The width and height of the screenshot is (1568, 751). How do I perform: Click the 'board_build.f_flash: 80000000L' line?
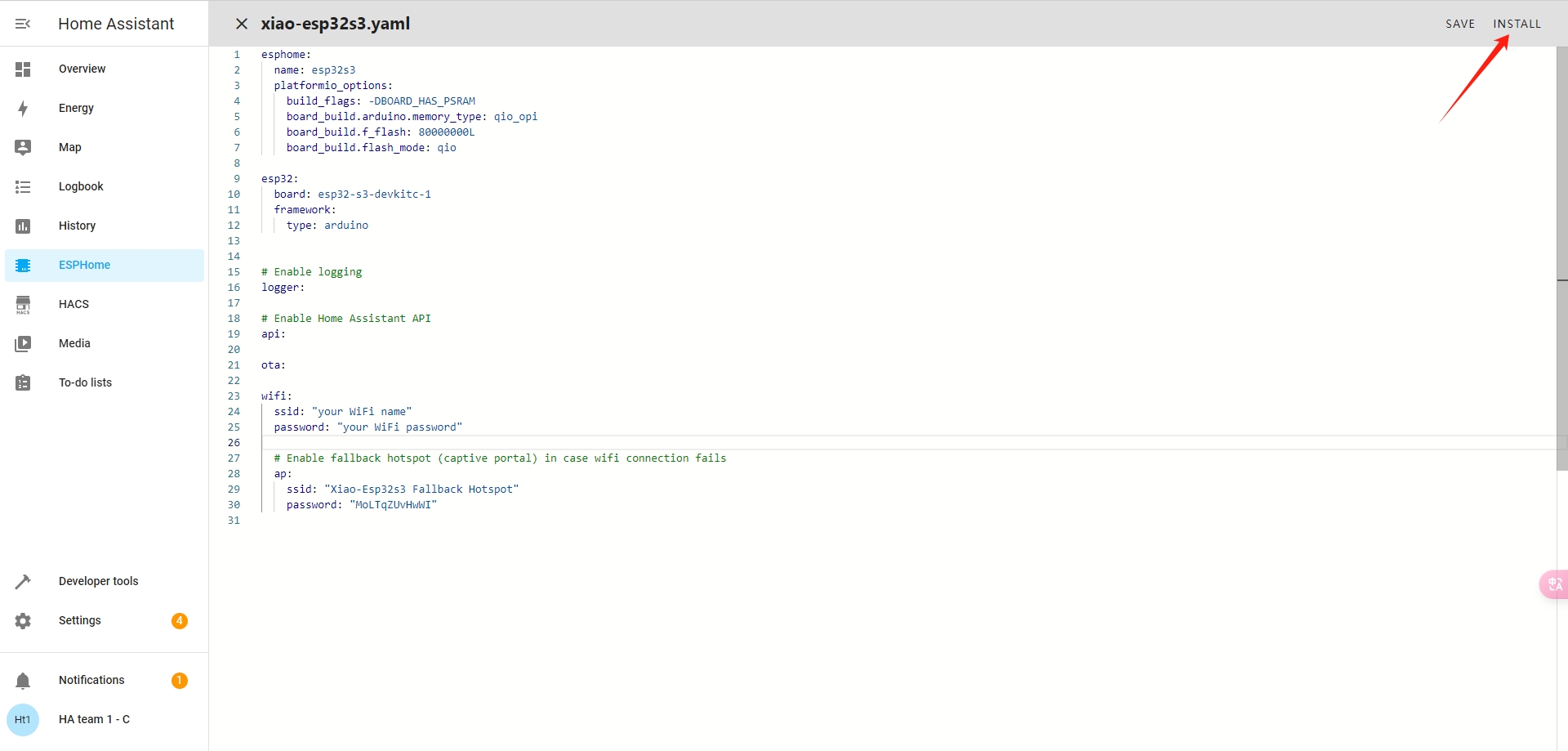coord(381,132)
